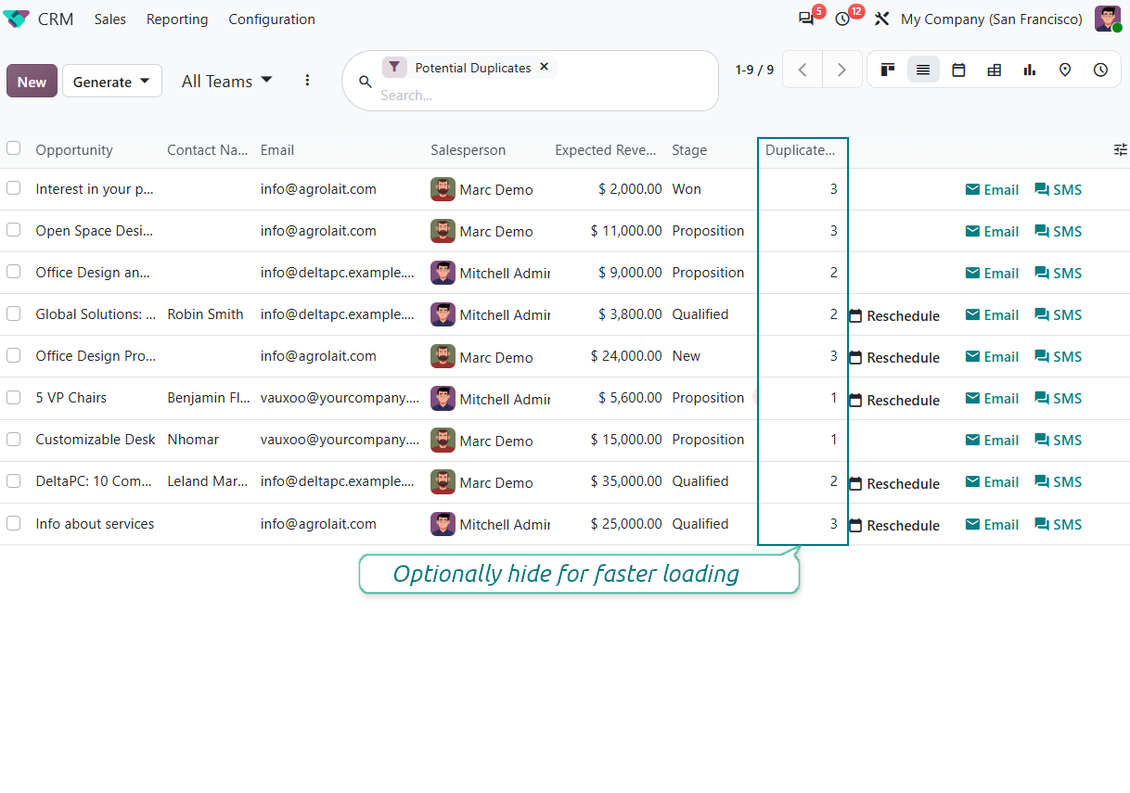The width and height of the screenshot is (1130, 793).
Task: Reschedule the Global Solutions activity
Action: pyautogui.click(x=894, y=316)
